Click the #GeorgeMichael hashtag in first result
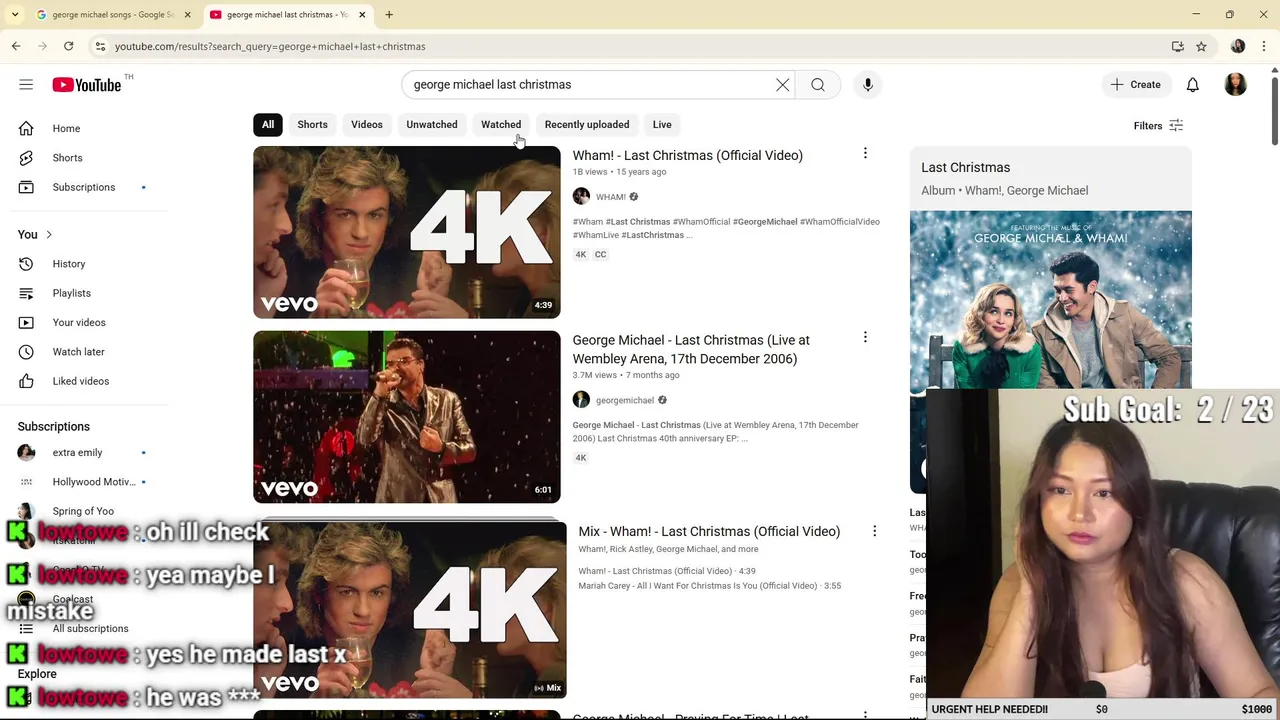Image resolution: width=1280 pixels, height=720 pixels. [x=765, y=222]
